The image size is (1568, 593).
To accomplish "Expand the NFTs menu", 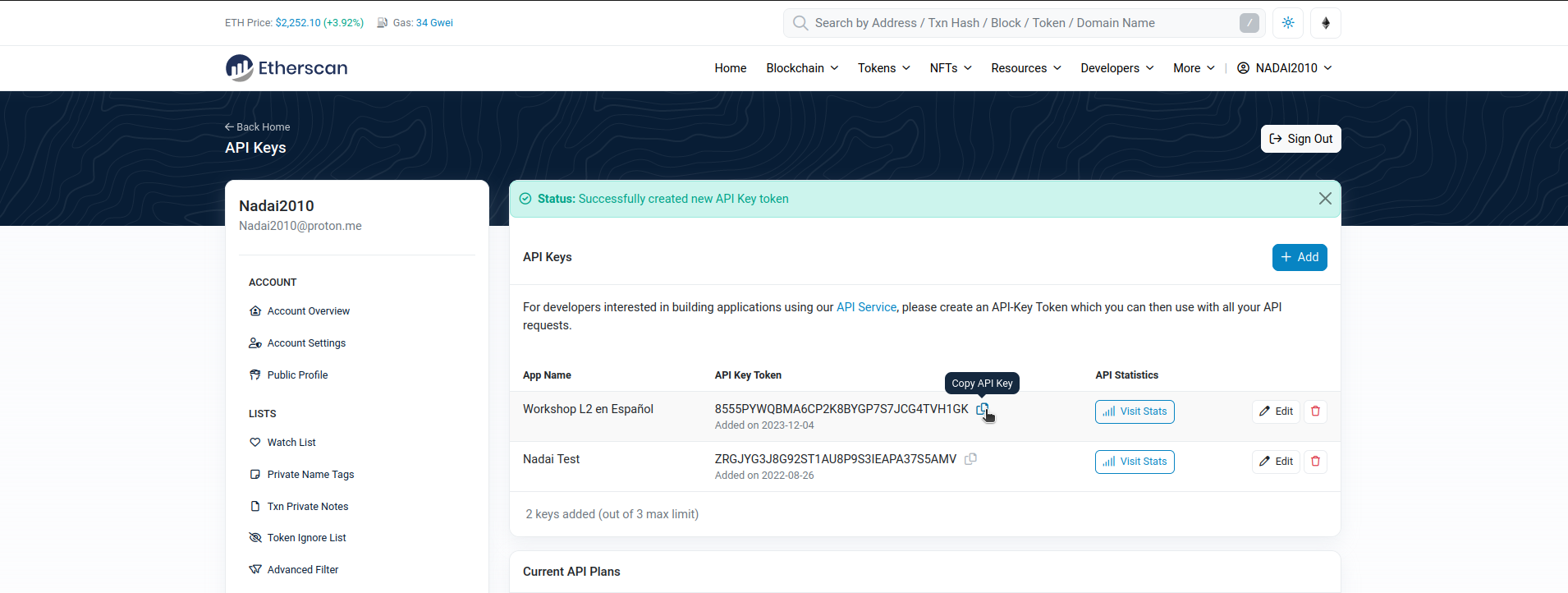I will (x=951, y=68).
